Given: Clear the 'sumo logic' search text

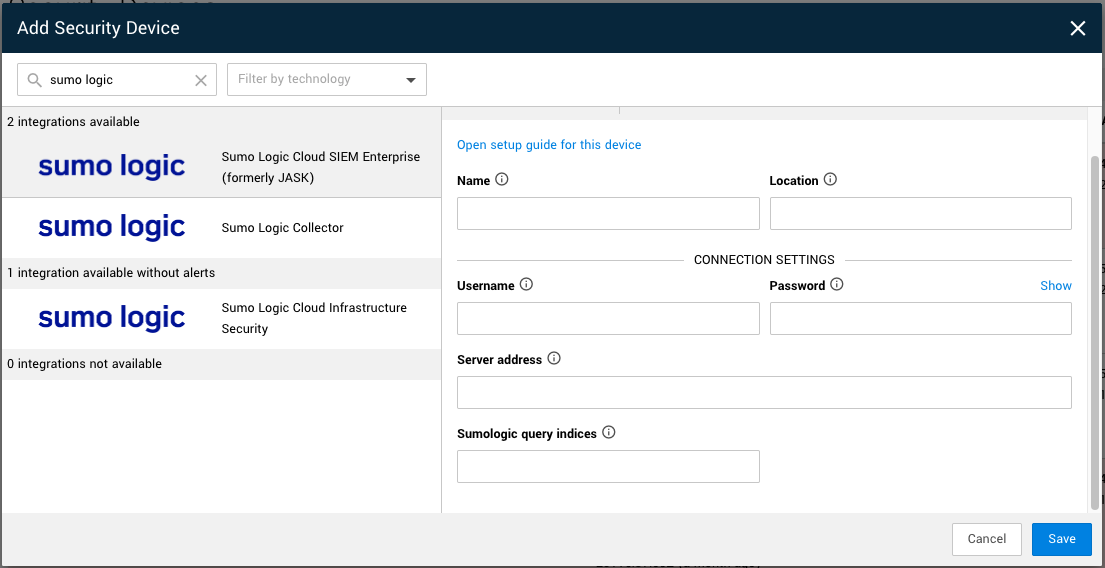Looking at the screenshot, I should [x=201, y=80].
